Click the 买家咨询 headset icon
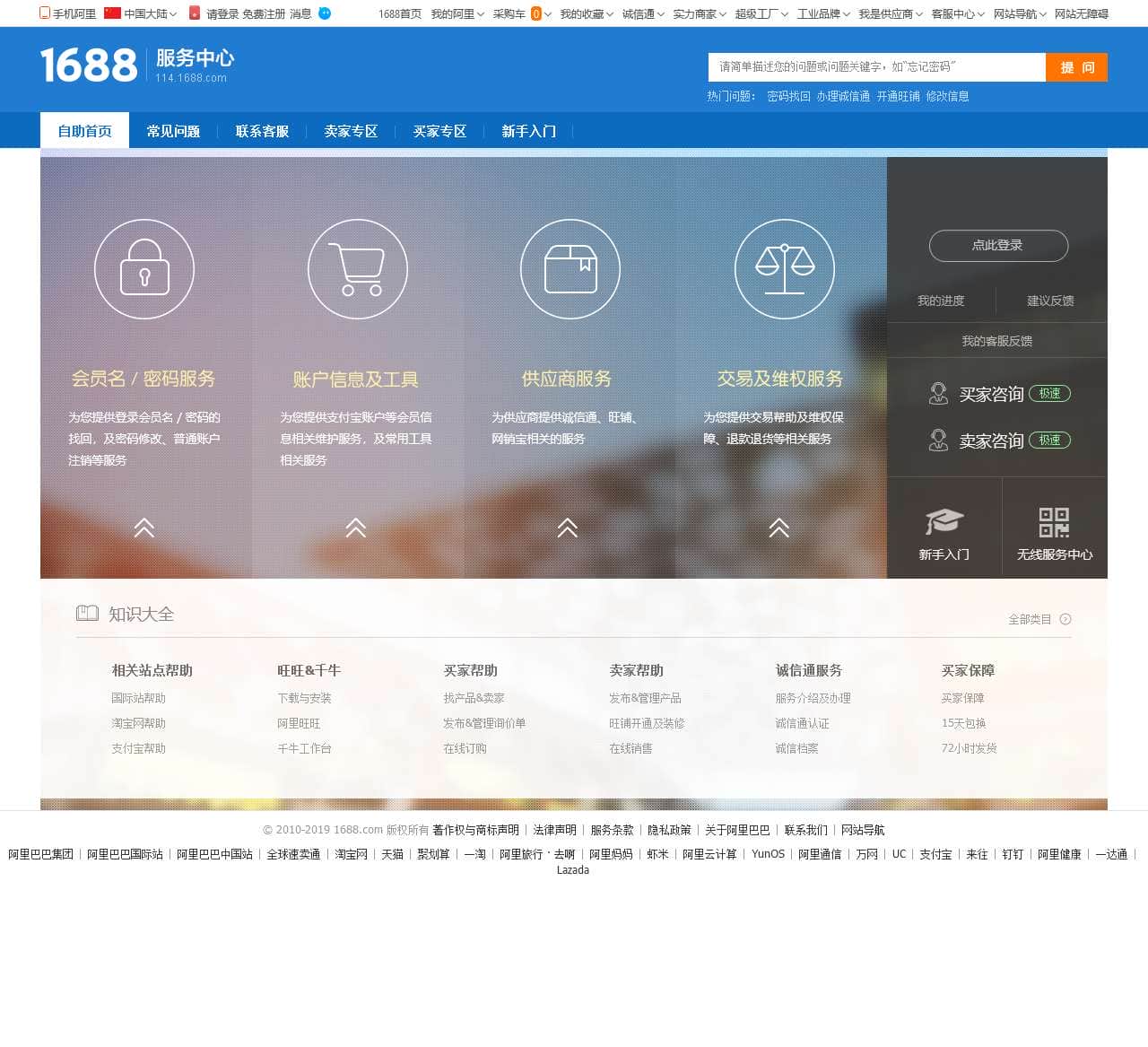The height and width of the screenshot is (1047, 1148). (938, 394)
